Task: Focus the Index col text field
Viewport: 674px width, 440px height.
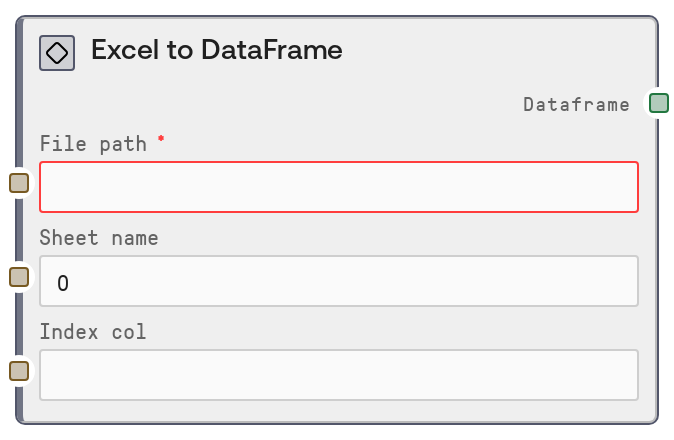Action: pyautogui.click(x=338, y=375)
